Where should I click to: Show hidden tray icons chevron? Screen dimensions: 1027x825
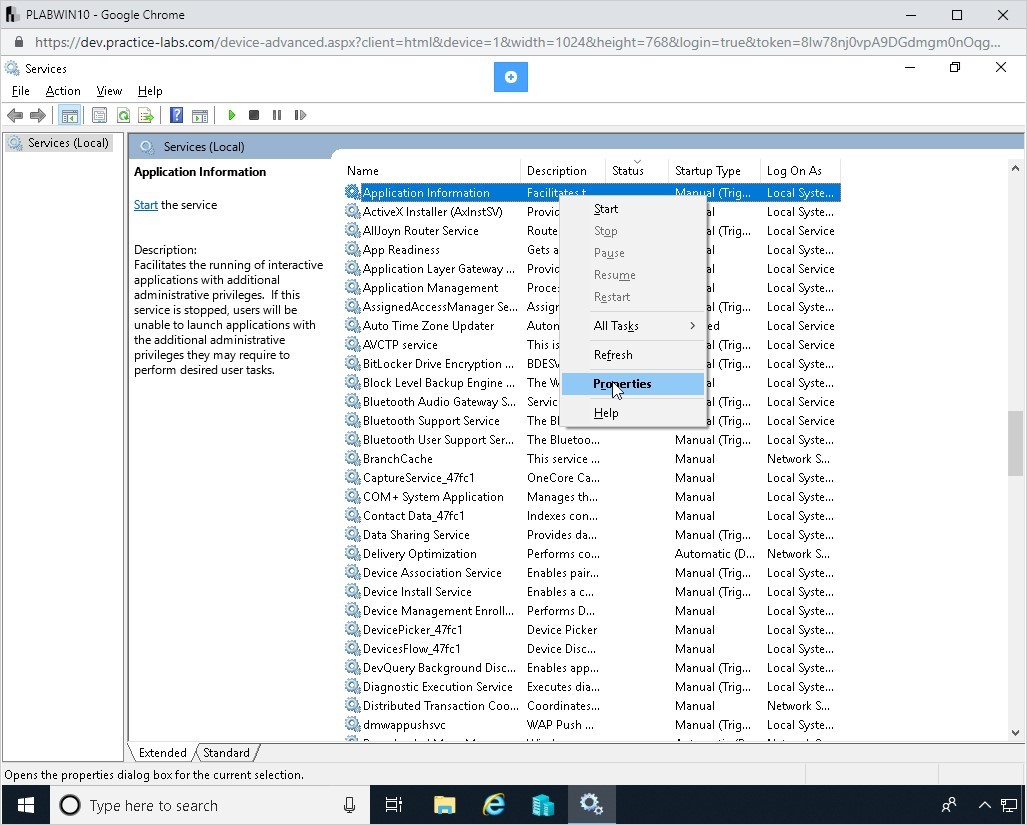click(984, 805)
